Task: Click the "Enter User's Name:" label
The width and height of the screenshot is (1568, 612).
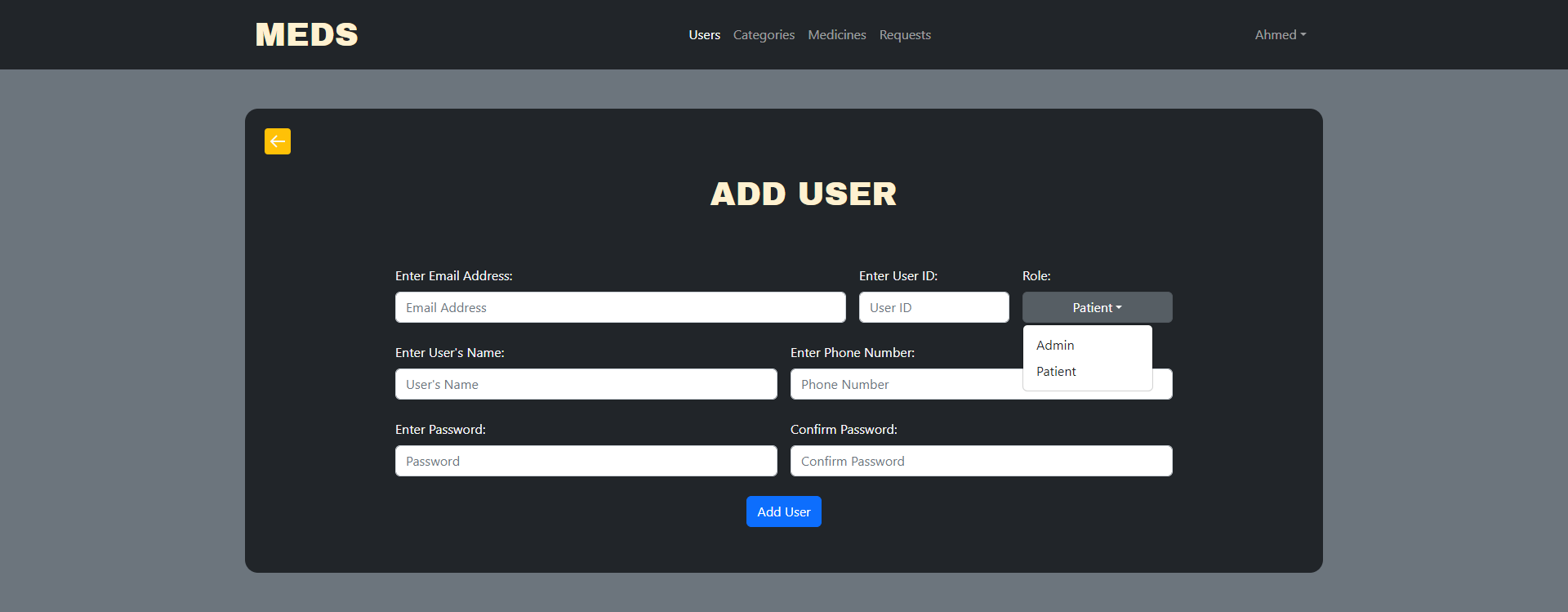Action: (x=450, y=353)
